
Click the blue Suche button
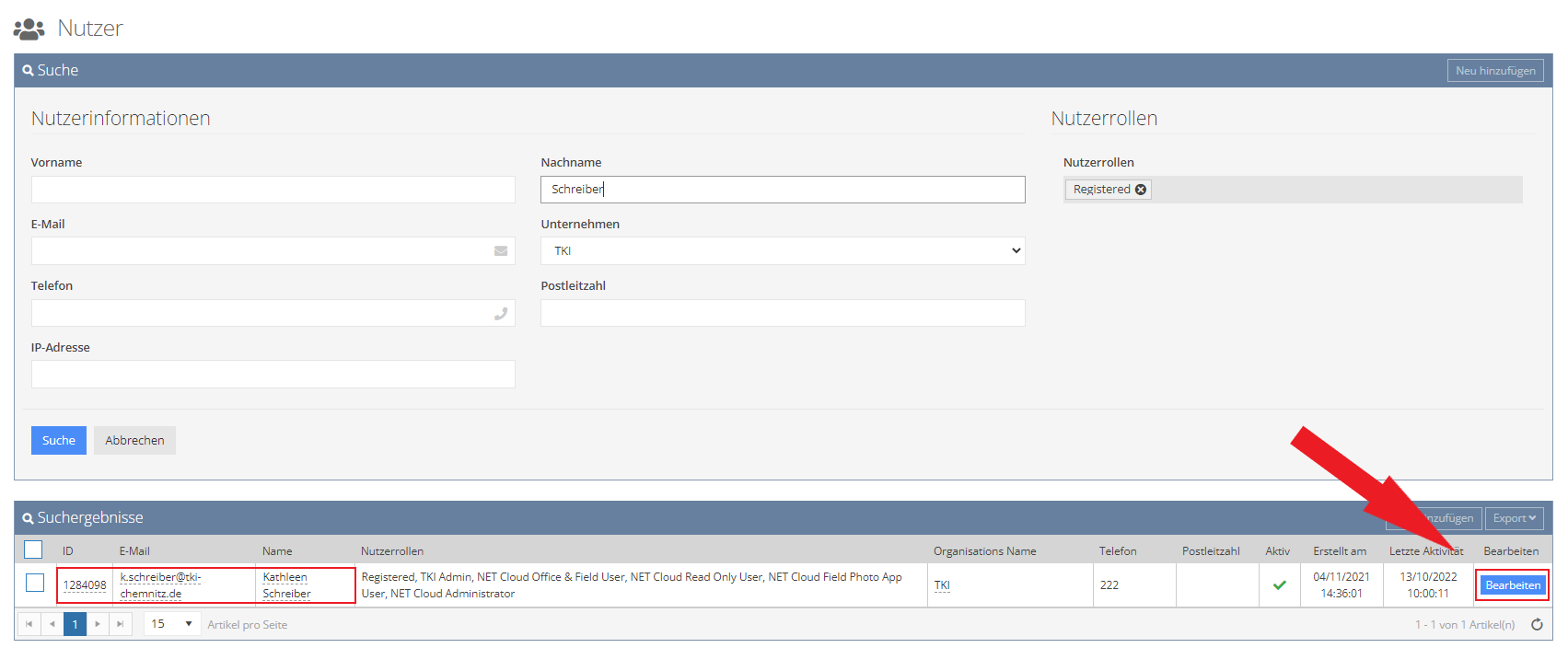[x=59, y=441]
